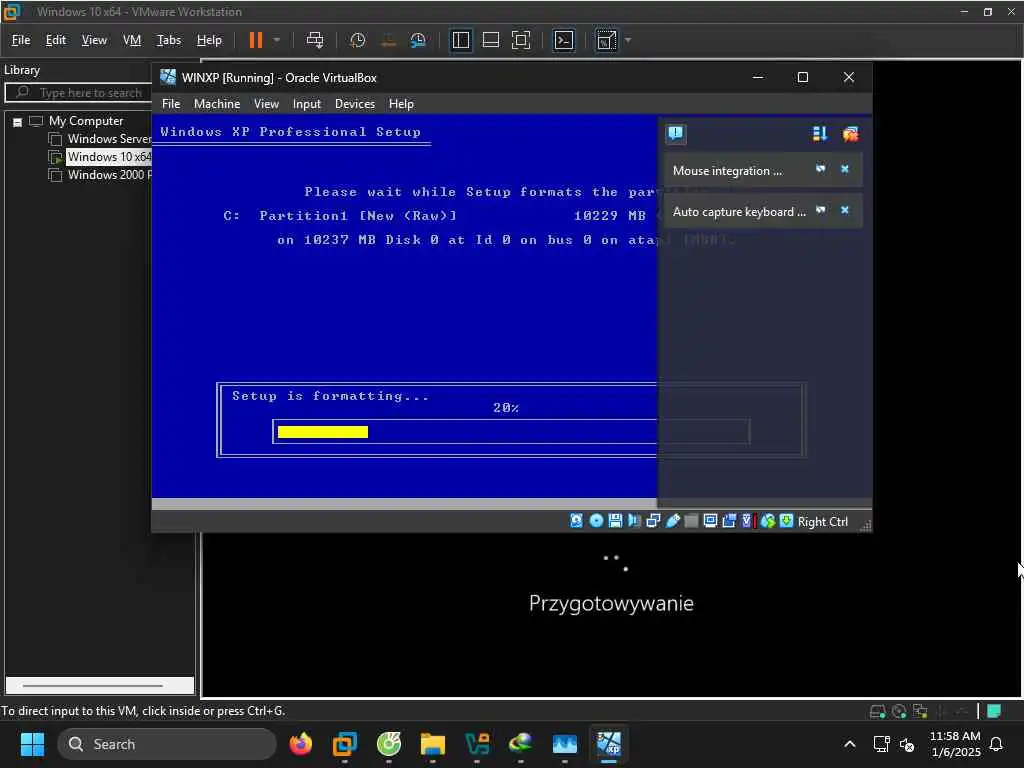The width and height of the screenshot is (1024, 768).
Task: Click the shared folders status icon
Action: (x=691, y=520)
